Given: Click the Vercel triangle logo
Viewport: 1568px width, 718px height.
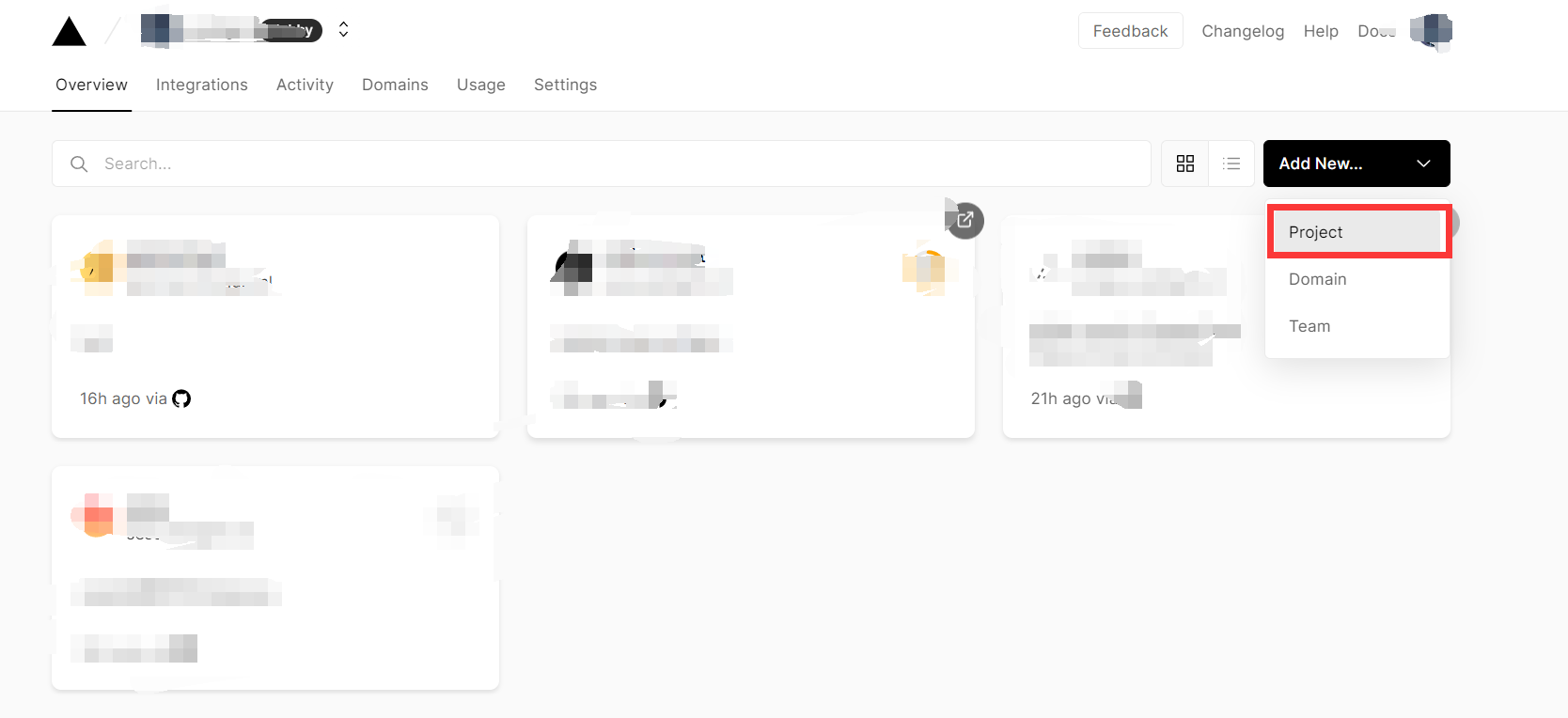Looking at the screenshot, I should (69, 32).
